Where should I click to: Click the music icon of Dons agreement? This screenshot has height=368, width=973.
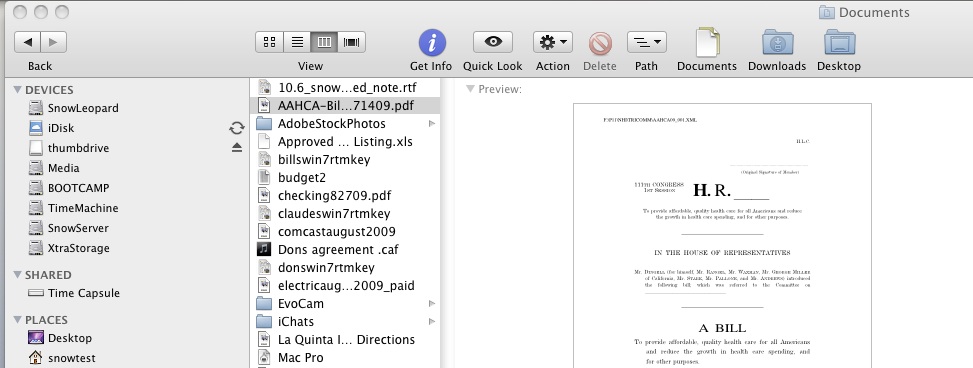(264, 249)
